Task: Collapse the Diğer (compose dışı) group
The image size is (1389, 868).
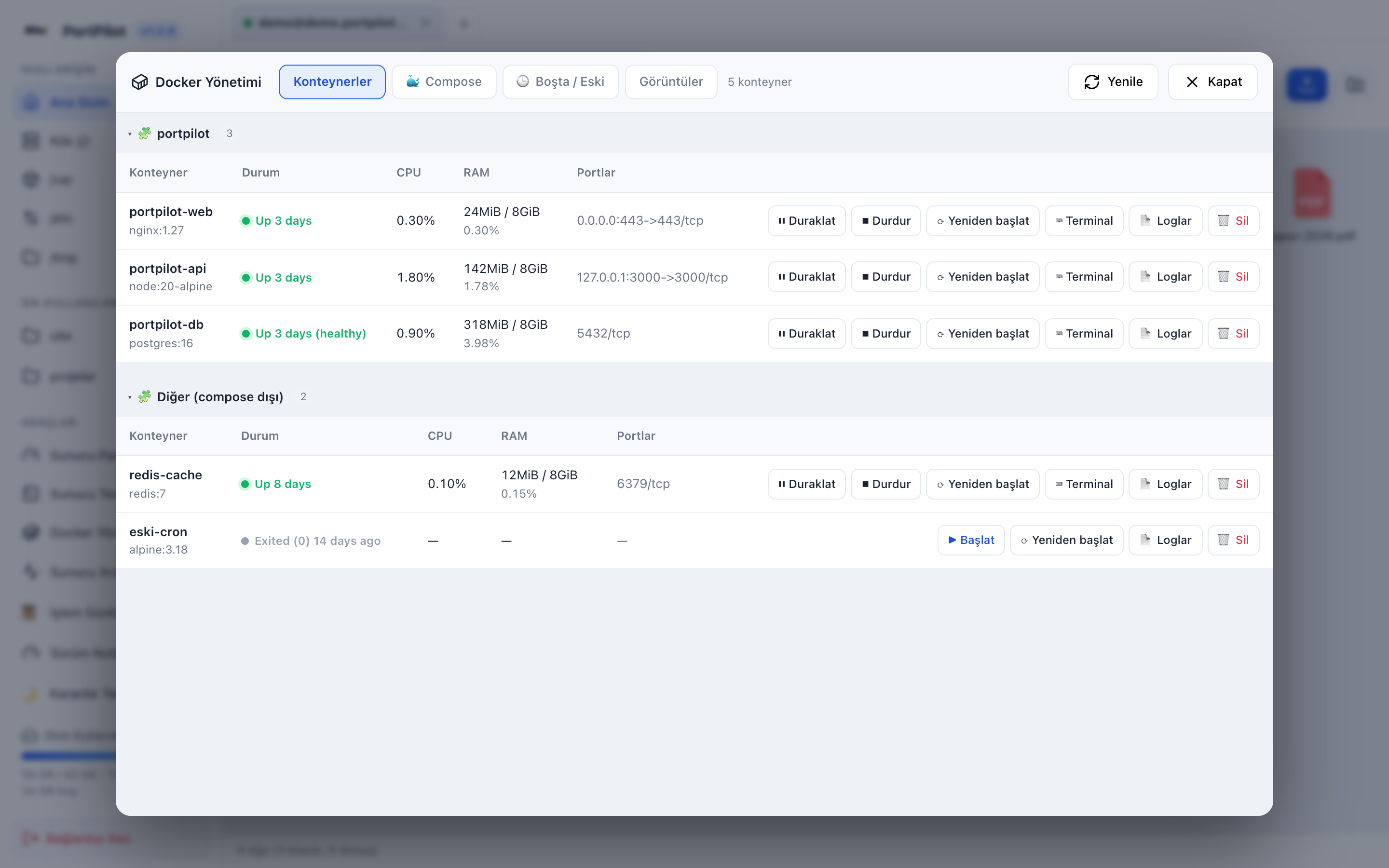Action: 130,397
